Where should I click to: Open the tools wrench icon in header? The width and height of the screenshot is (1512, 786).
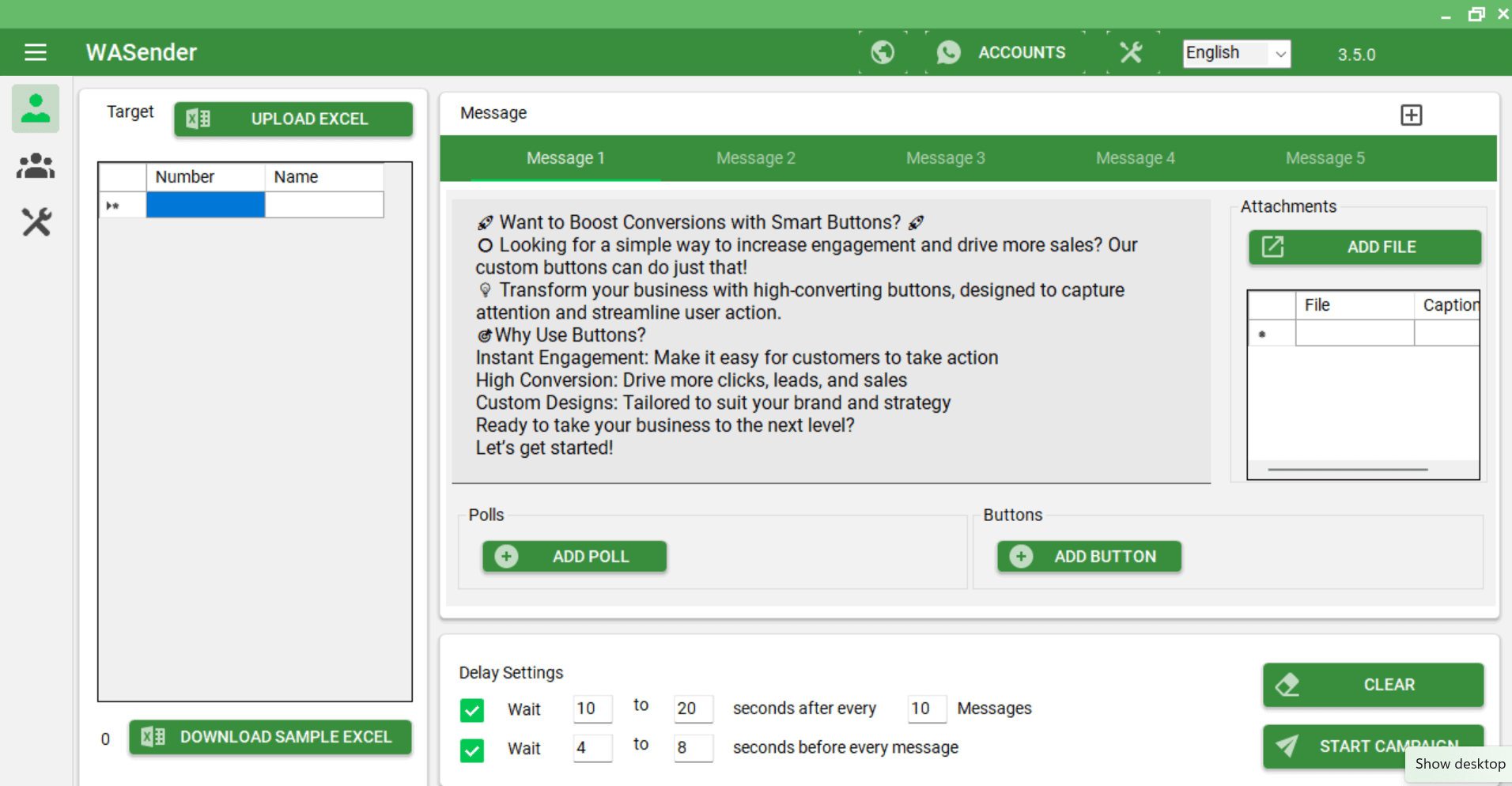1132,52
